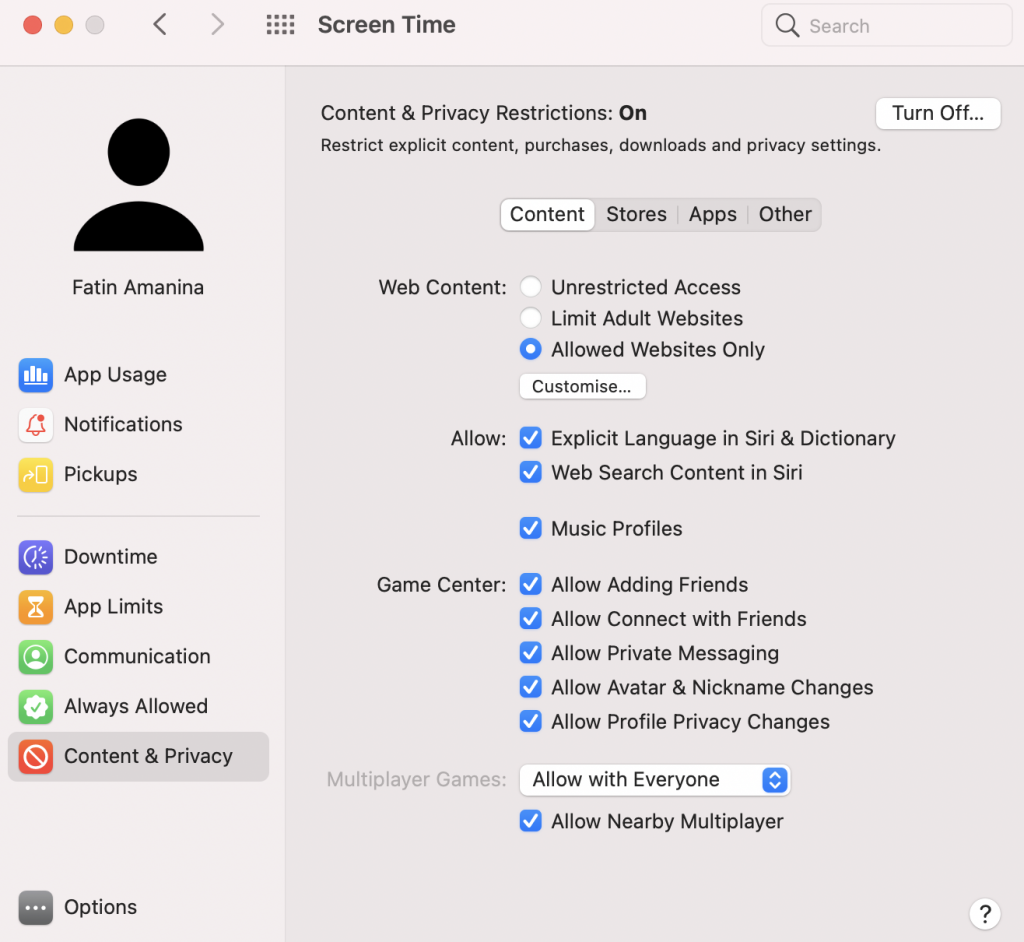Open Pickups in the sidebar

(x=138, y=474)
